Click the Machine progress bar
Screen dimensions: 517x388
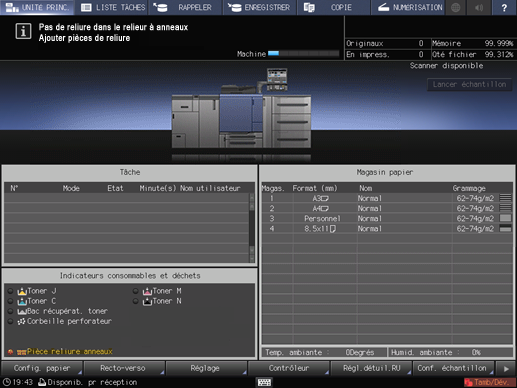click(x=303, y=54)
